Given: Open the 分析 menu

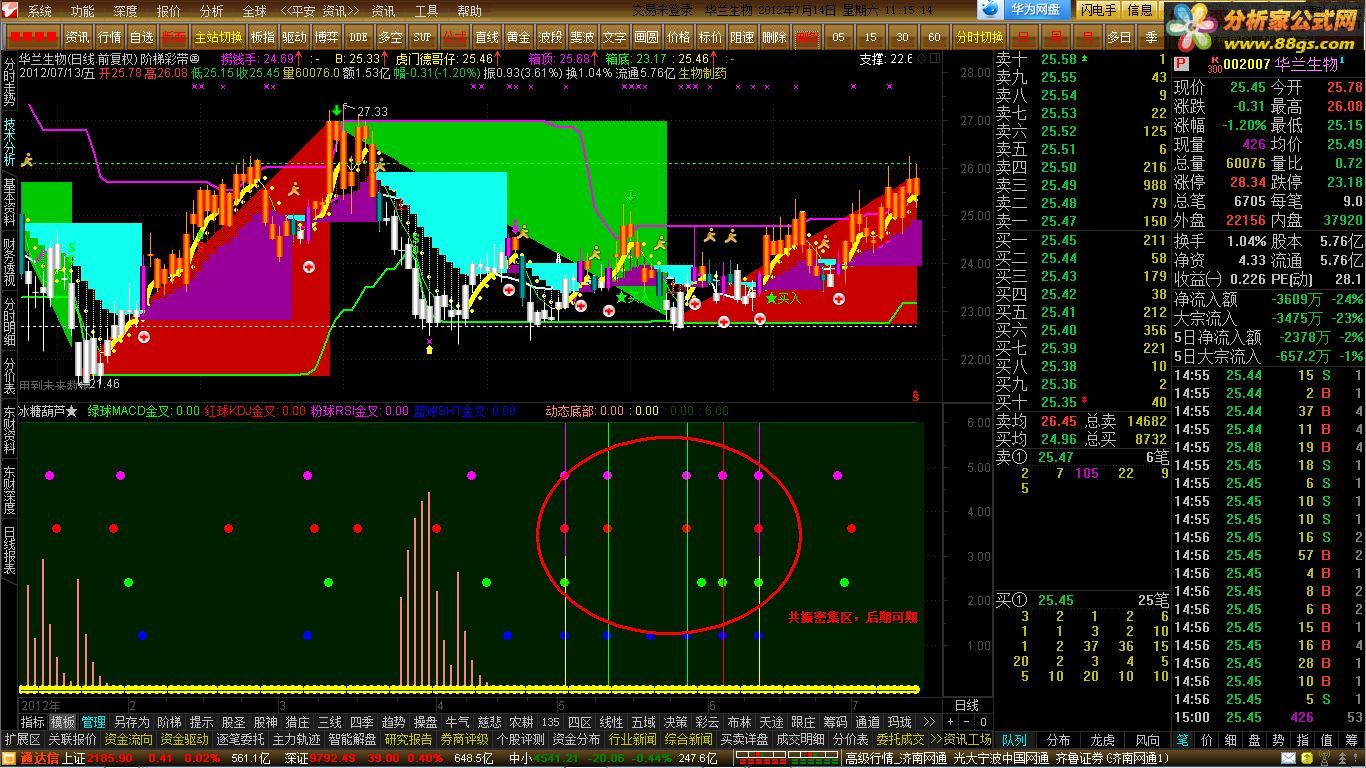Looking at the screenshot, I should tap(211, 11).
